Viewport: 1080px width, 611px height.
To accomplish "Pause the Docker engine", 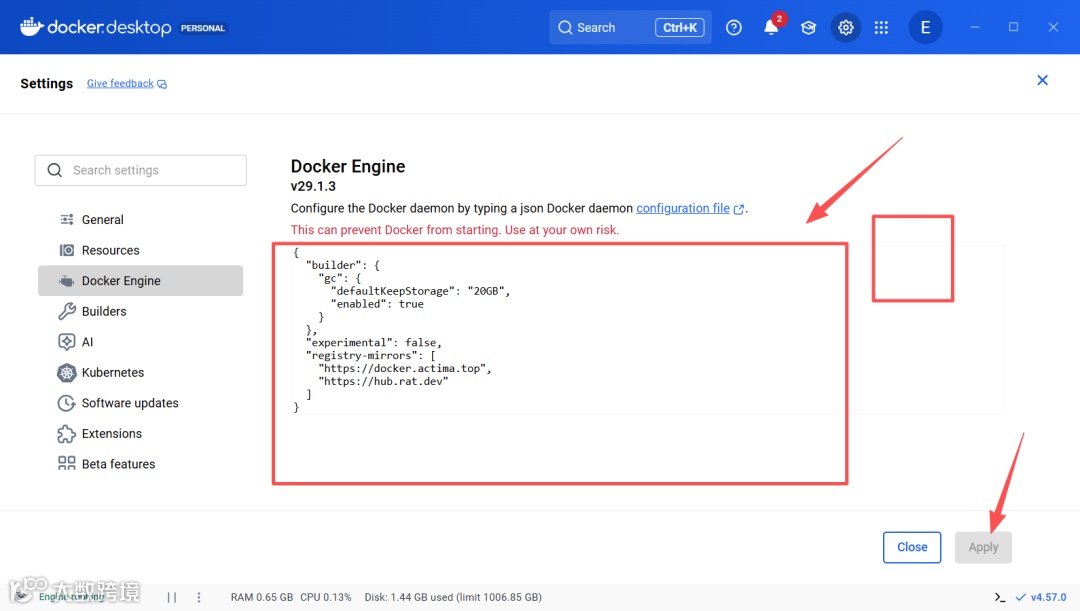I will (x=172, y=597).
